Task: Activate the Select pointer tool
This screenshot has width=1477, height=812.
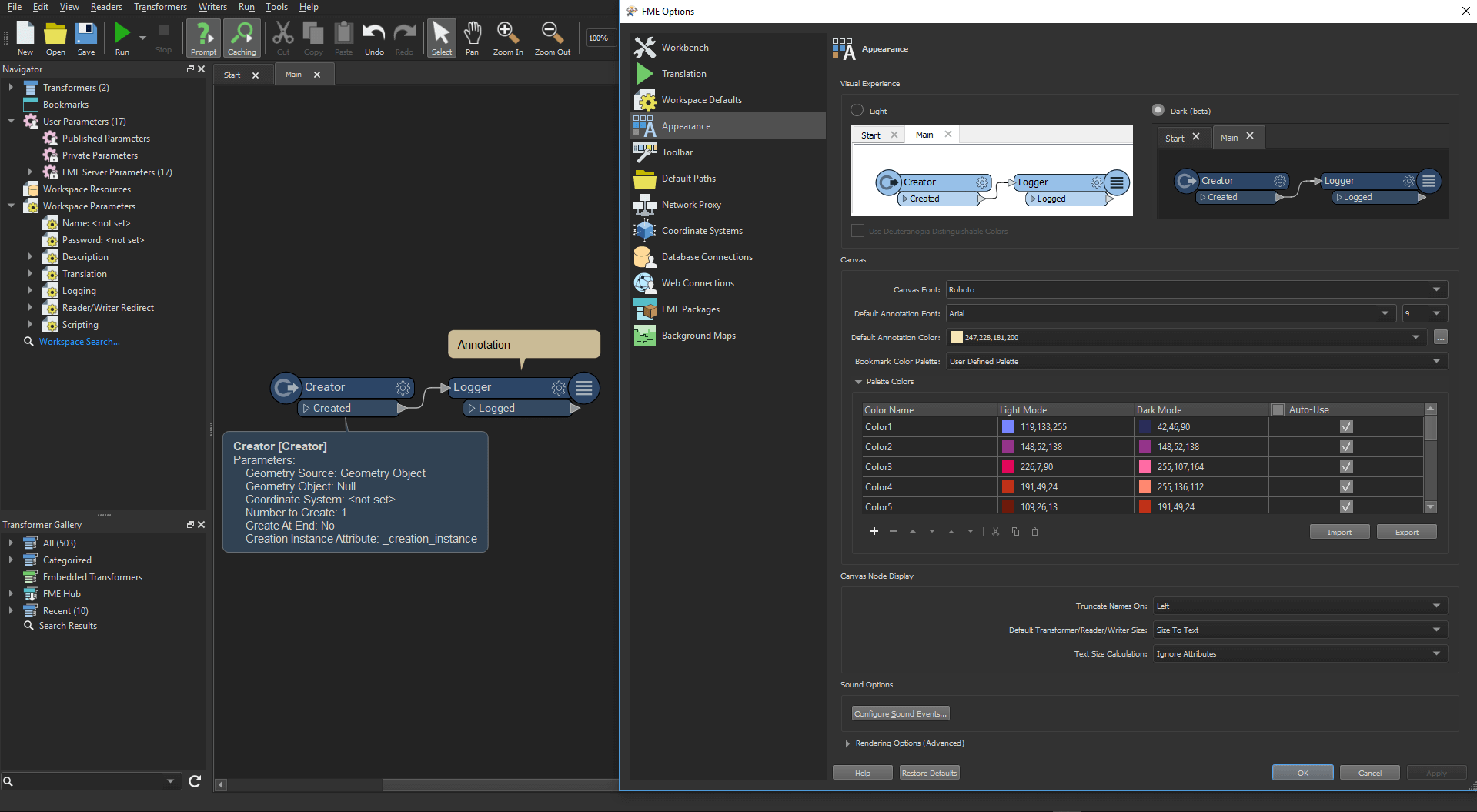Action: [x=442, y=38]
